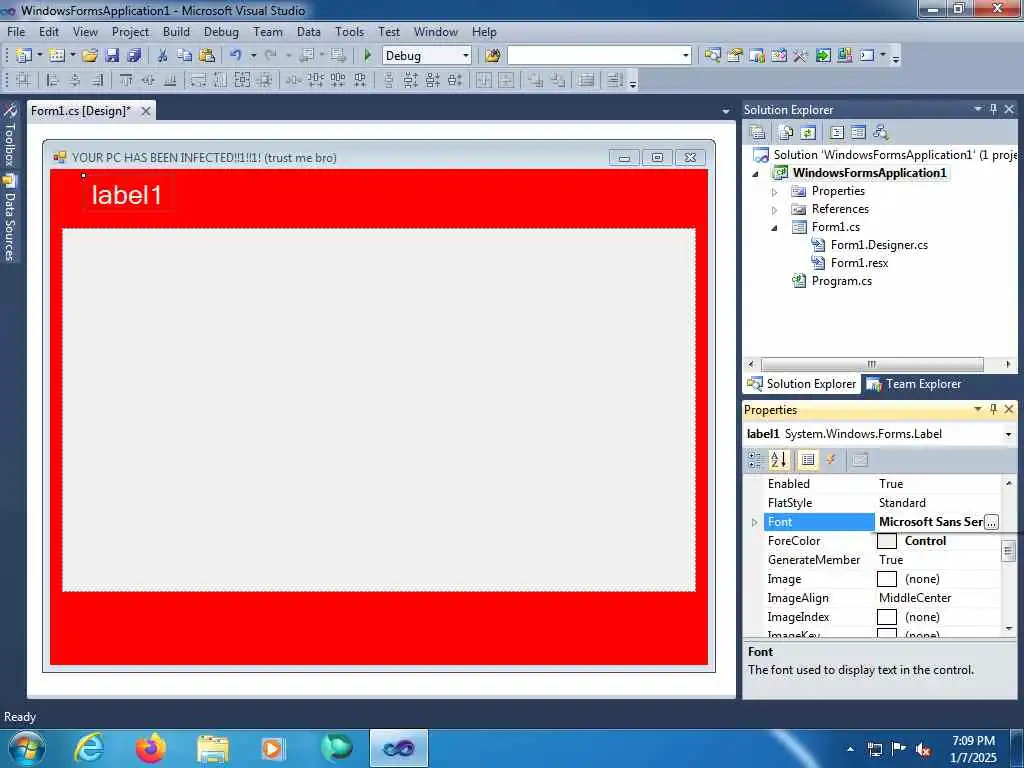Image resolution: width=1024 pixels, height=768 pixels.
Task: Open the New Project dropdown arrow
Action: click(39, 56)
